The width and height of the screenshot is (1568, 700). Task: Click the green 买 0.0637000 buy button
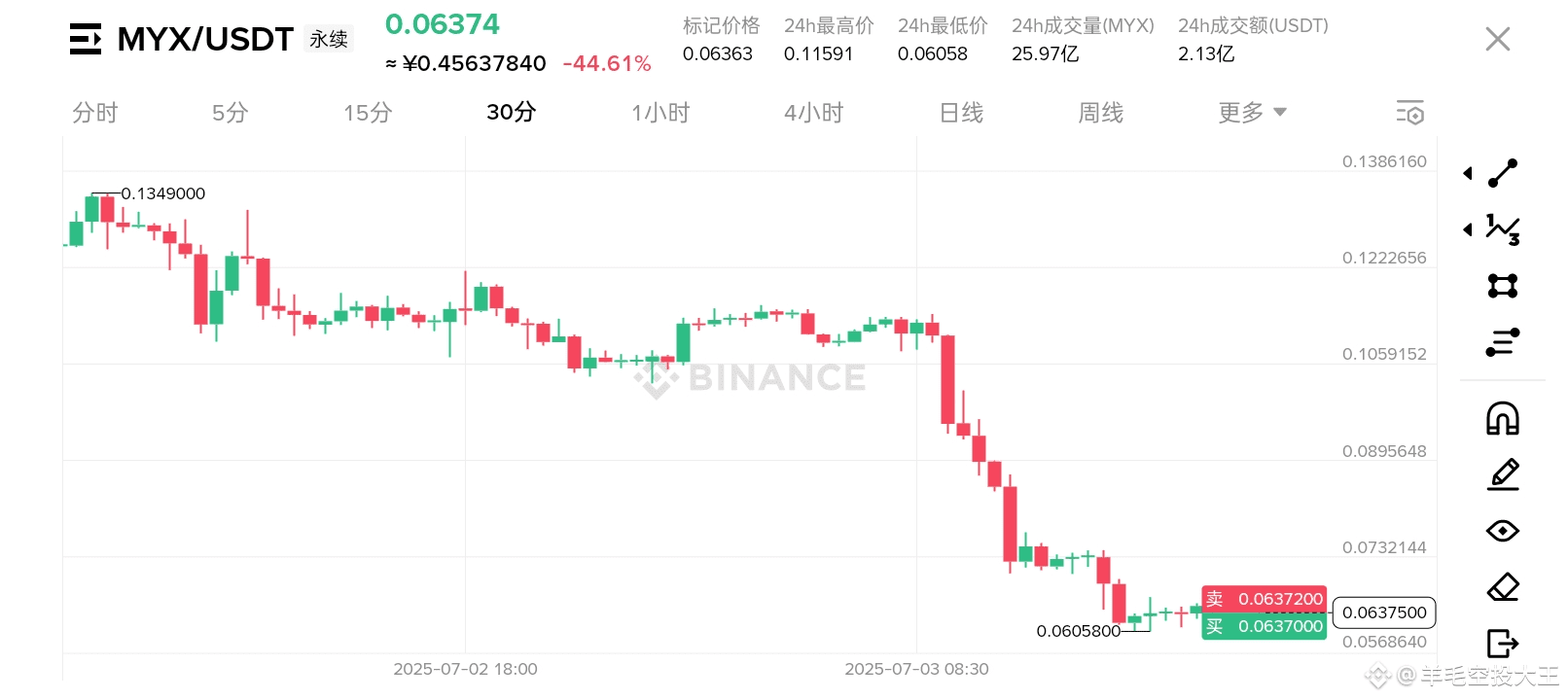coord(1265,626)
